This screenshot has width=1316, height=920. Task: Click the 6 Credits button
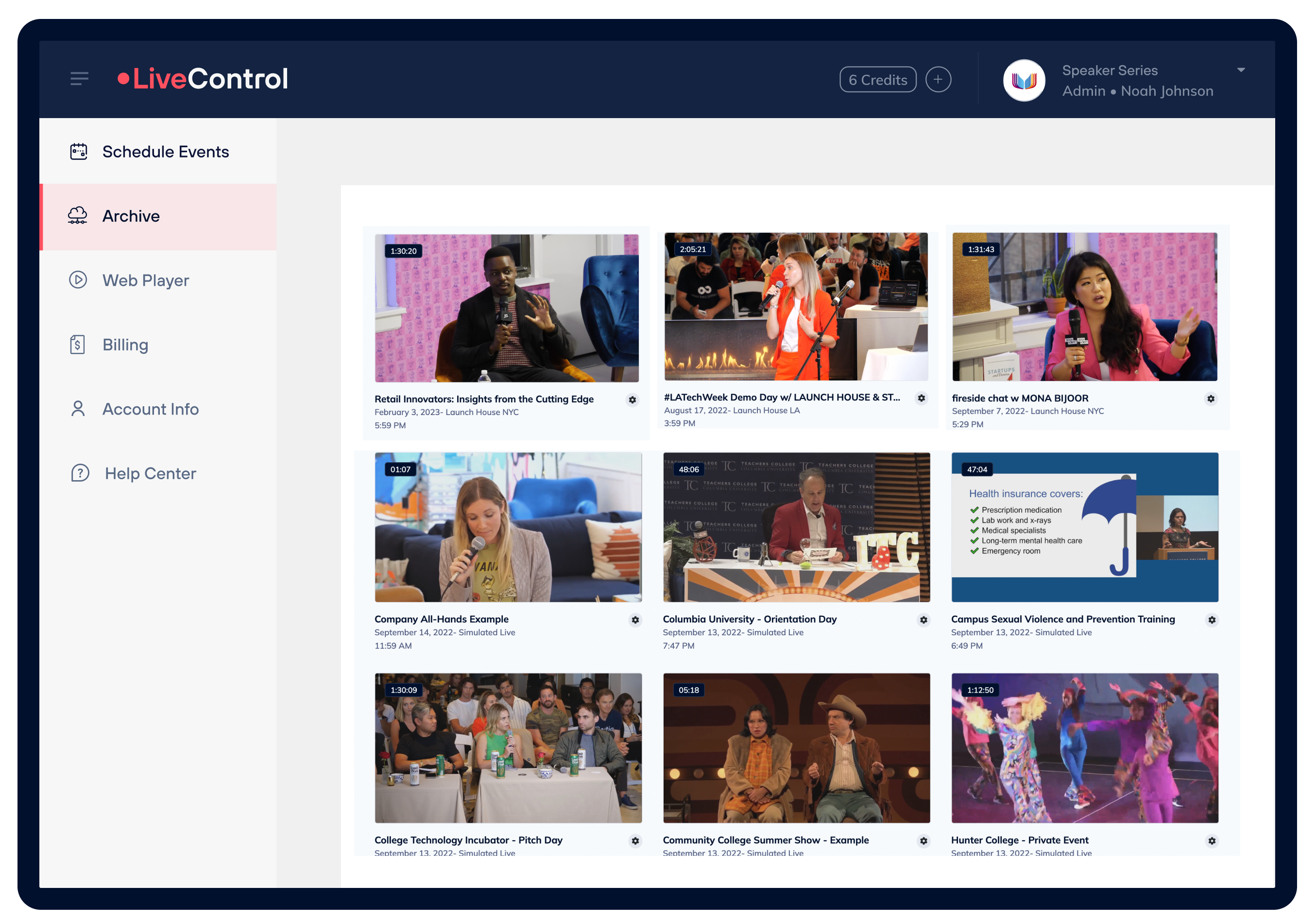pyautogui.click(x=877, y=80)
